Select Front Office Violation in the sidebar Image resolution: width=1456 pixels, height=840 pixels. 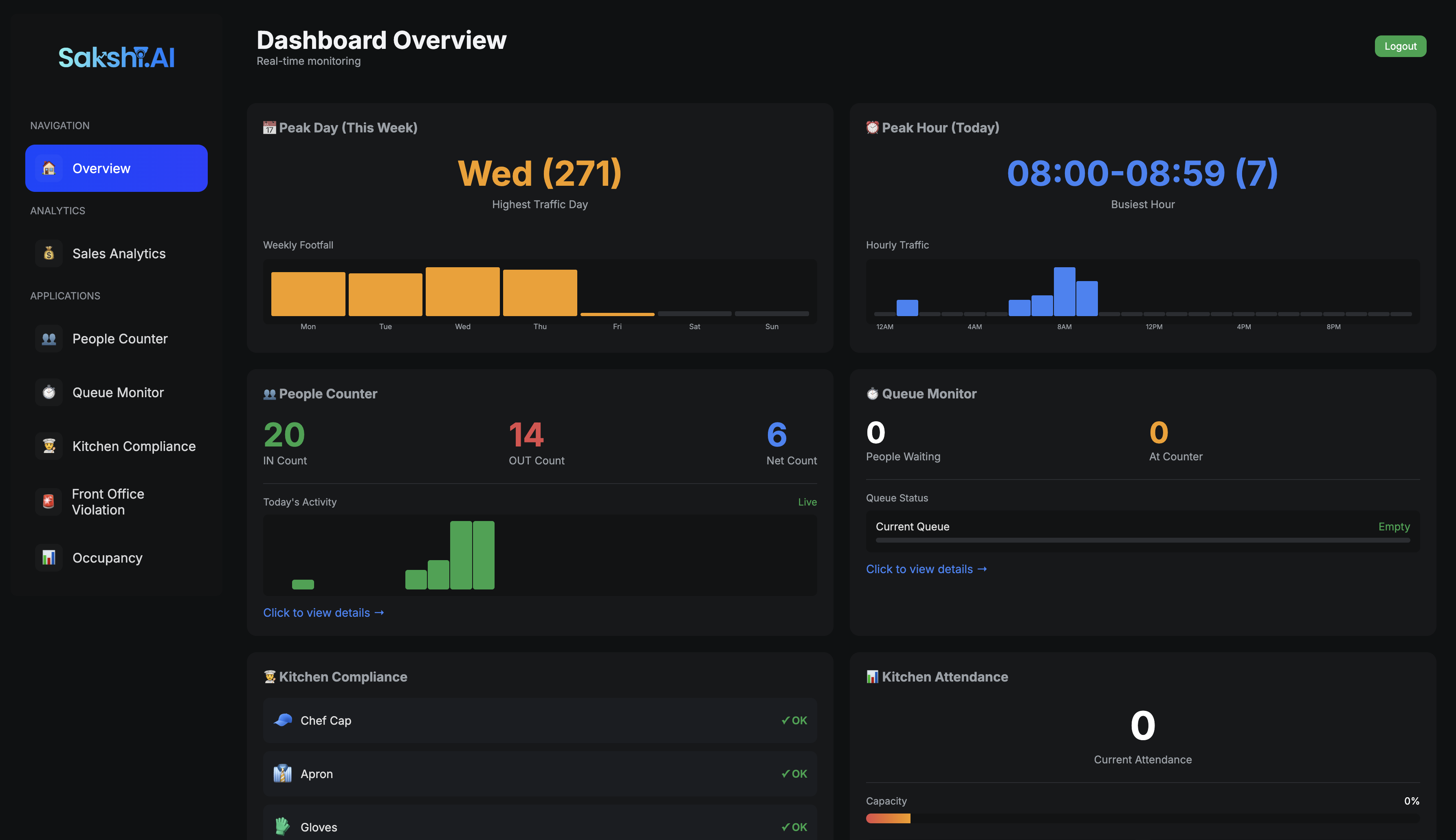click(x=108, y=501)
